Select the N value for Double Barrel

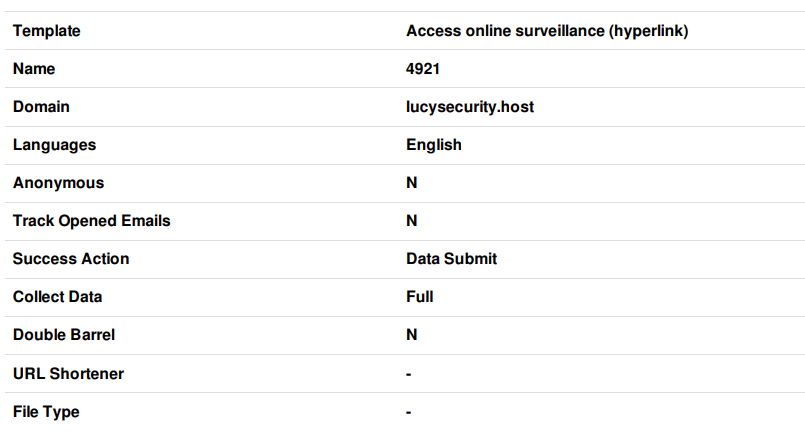point(412,335)
